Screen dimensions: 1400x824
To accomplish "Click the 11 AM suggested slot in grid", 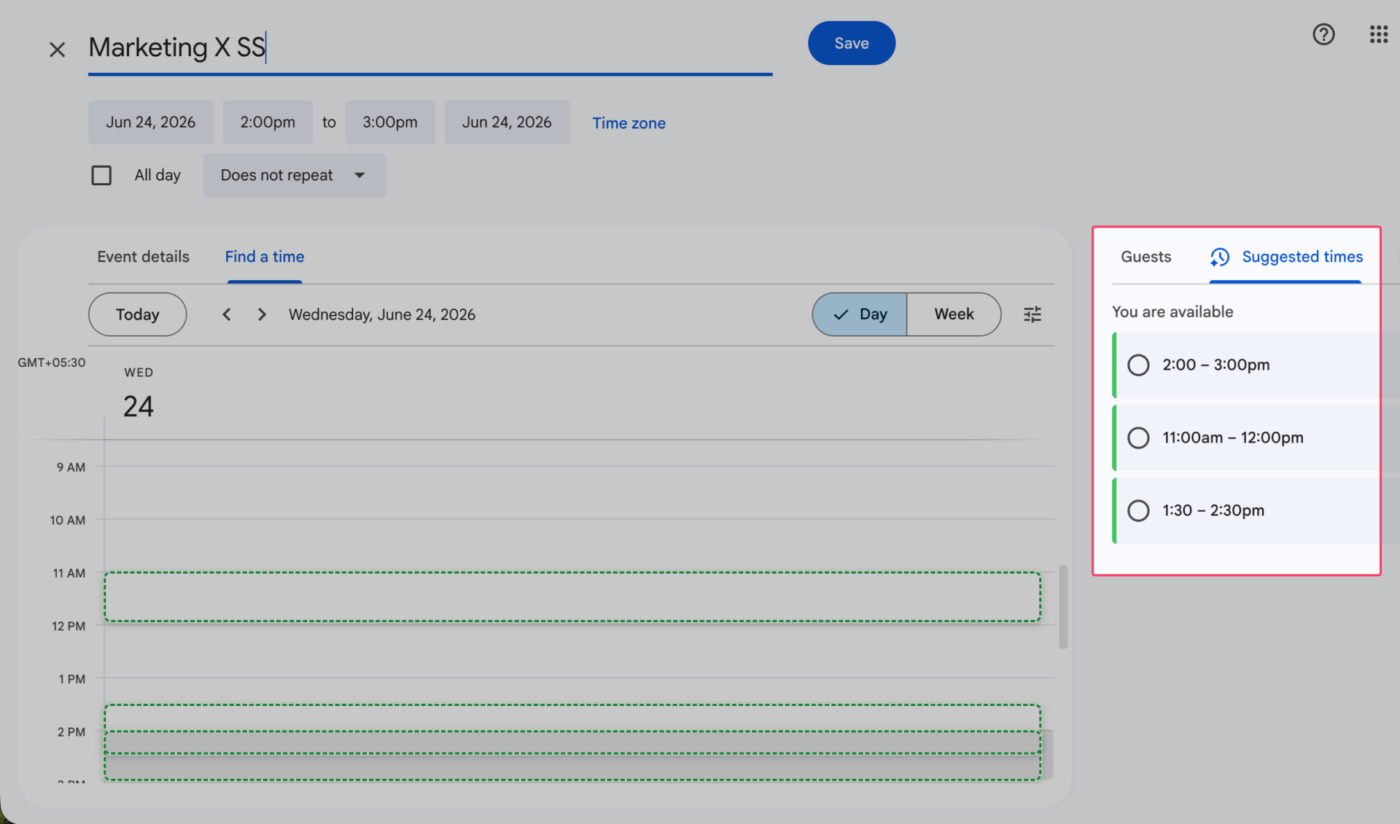I will [572, 597].
